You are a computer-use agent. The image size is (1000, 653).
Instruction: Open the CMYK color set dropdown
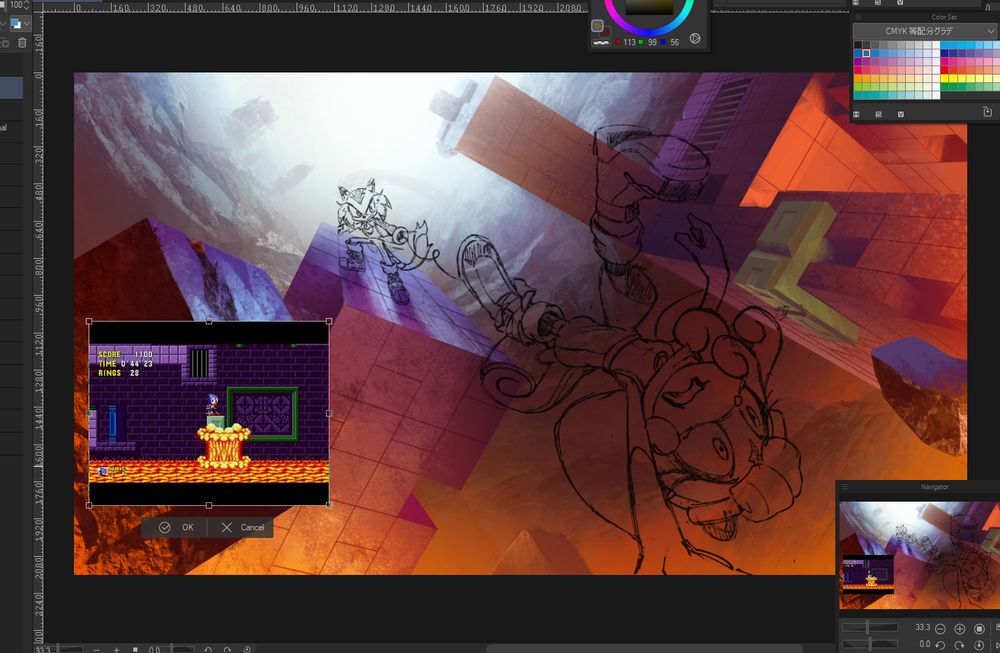[924, 31]
